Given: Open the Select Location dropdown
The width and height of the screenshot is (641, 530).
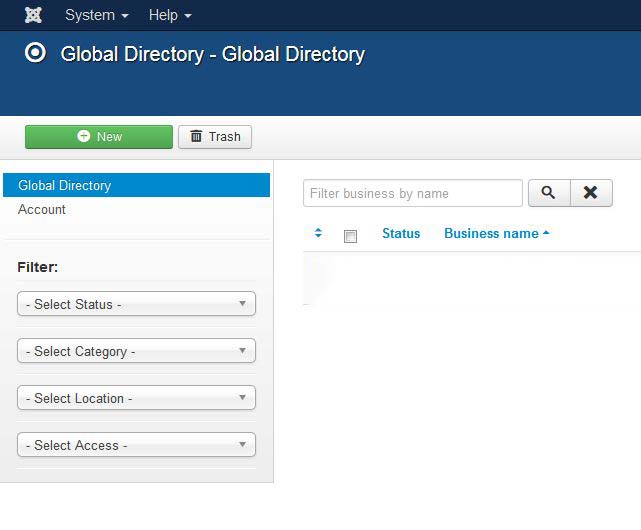Looking at the screenshot, I should point(137,398).
